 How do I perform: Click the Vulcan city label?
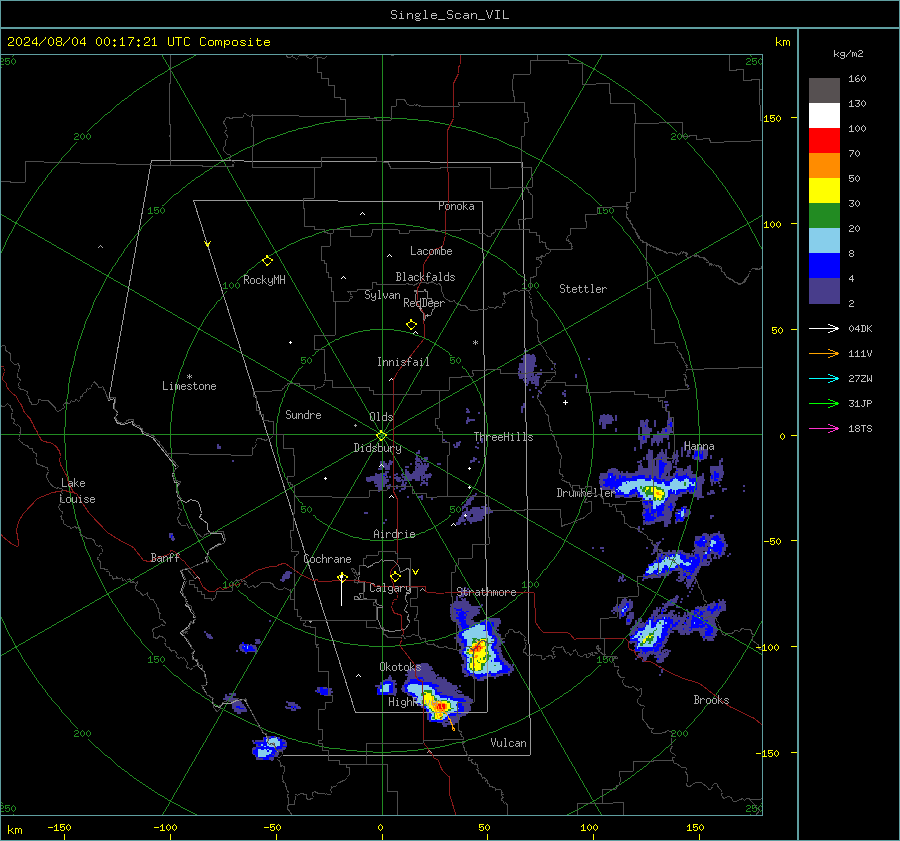pyautogui.click(x=508, y=743)
